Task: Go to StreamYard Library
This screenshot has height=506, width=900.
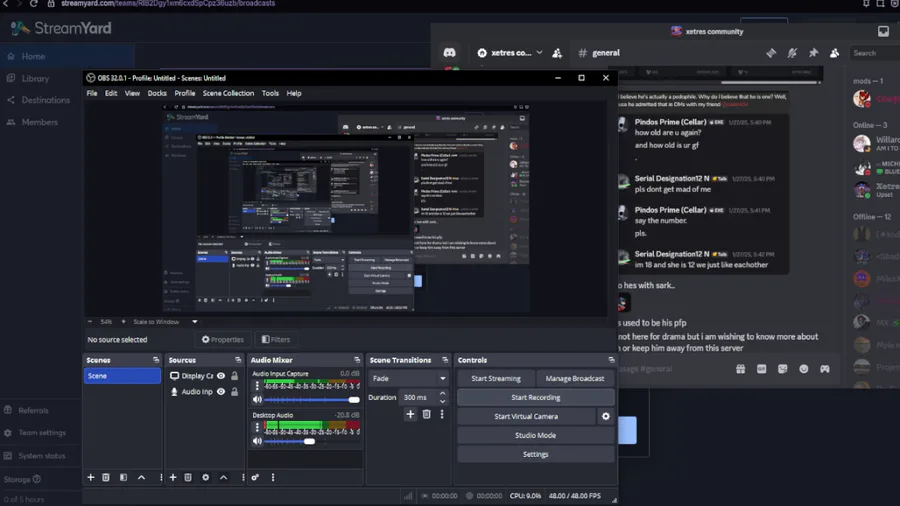Action: point(35,78)
